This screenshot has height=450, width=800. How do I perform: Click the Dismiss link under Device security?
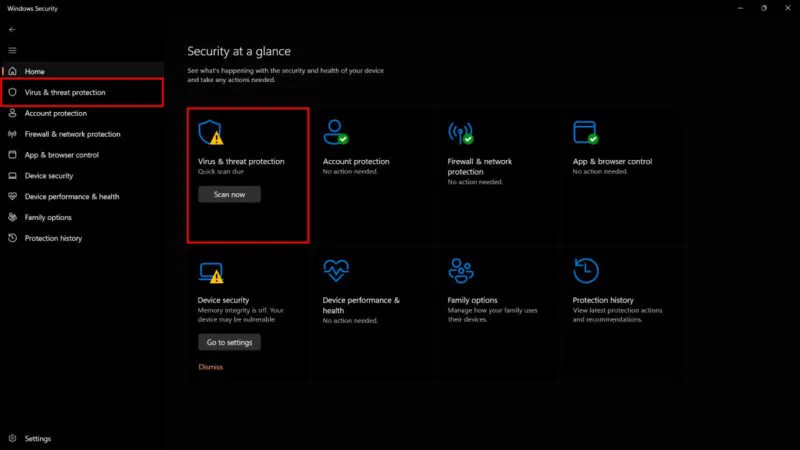211,367
